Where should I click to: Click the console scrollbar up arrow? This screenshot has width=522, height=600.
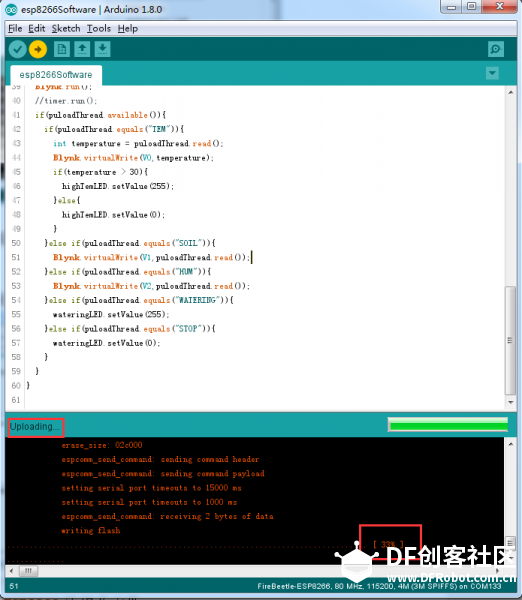(x=511, y=444)
